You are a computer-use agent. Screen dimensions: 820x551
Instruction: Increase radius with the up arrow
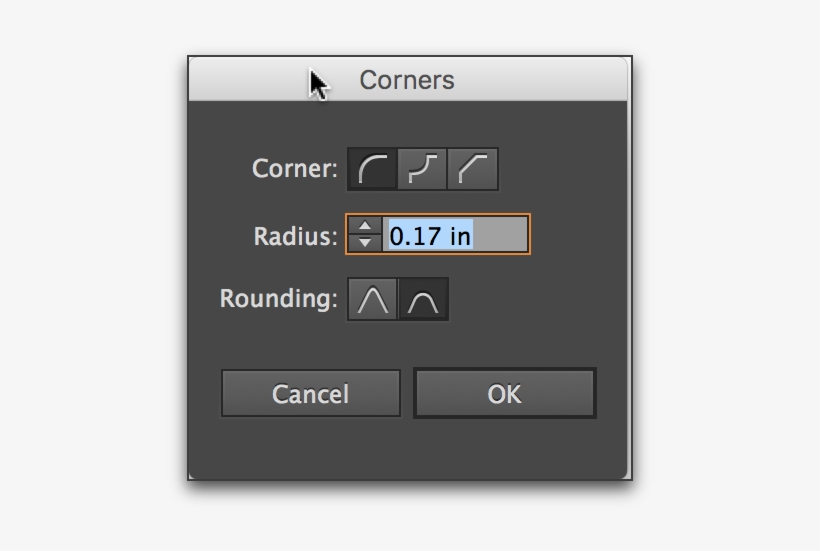(366, 227)
